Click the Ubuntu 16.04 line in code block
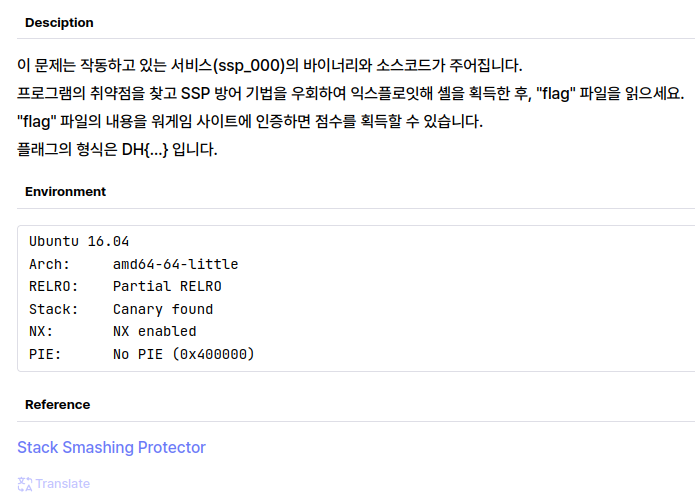695x503 pixels. coord(79,242)
